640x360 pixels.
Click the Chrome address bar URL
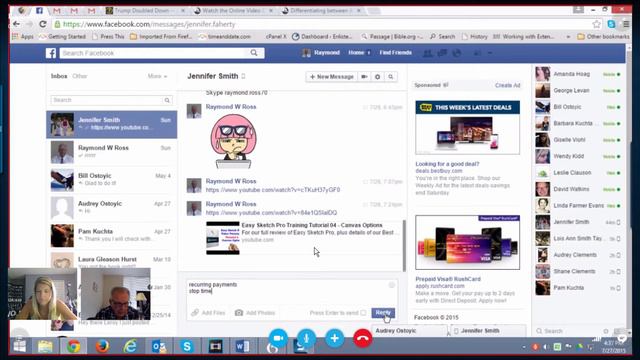149,24
